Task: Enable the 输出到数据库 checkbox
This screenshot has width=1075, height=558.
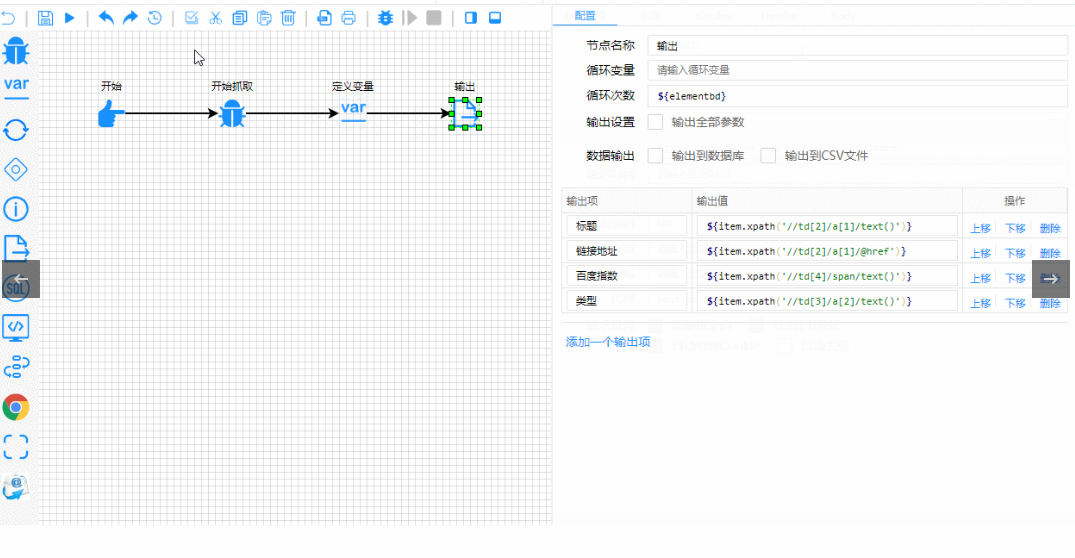Action: 655,156
